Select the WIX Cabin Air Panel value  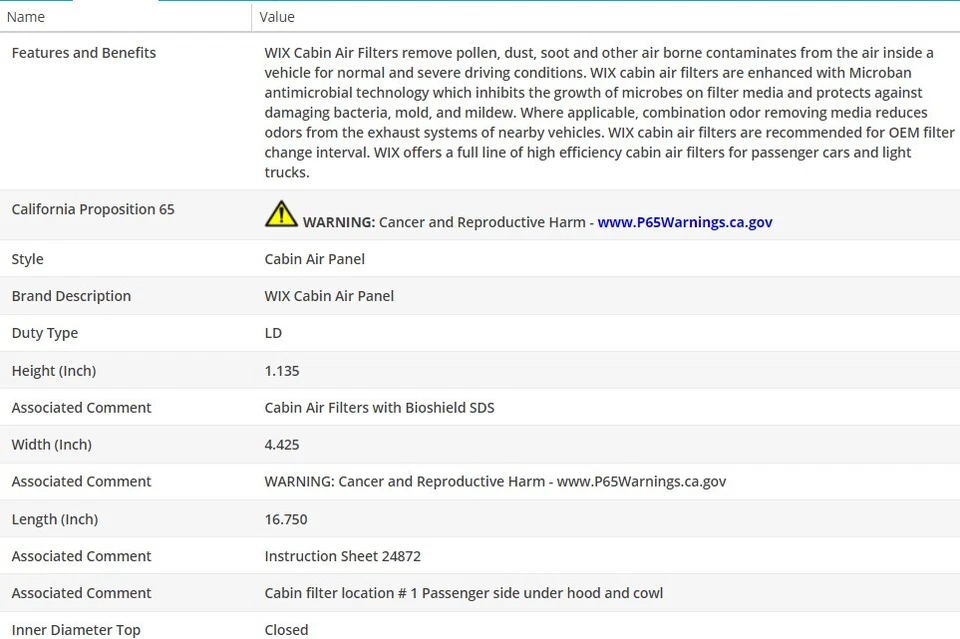[329, 296]
